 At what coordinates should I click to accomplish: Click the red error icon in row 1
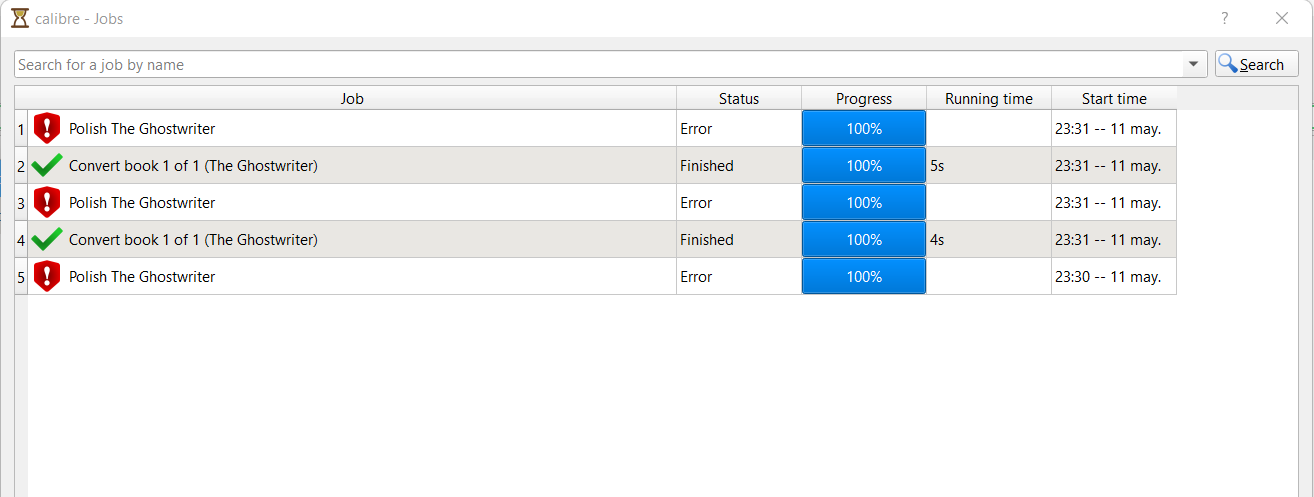47,129
